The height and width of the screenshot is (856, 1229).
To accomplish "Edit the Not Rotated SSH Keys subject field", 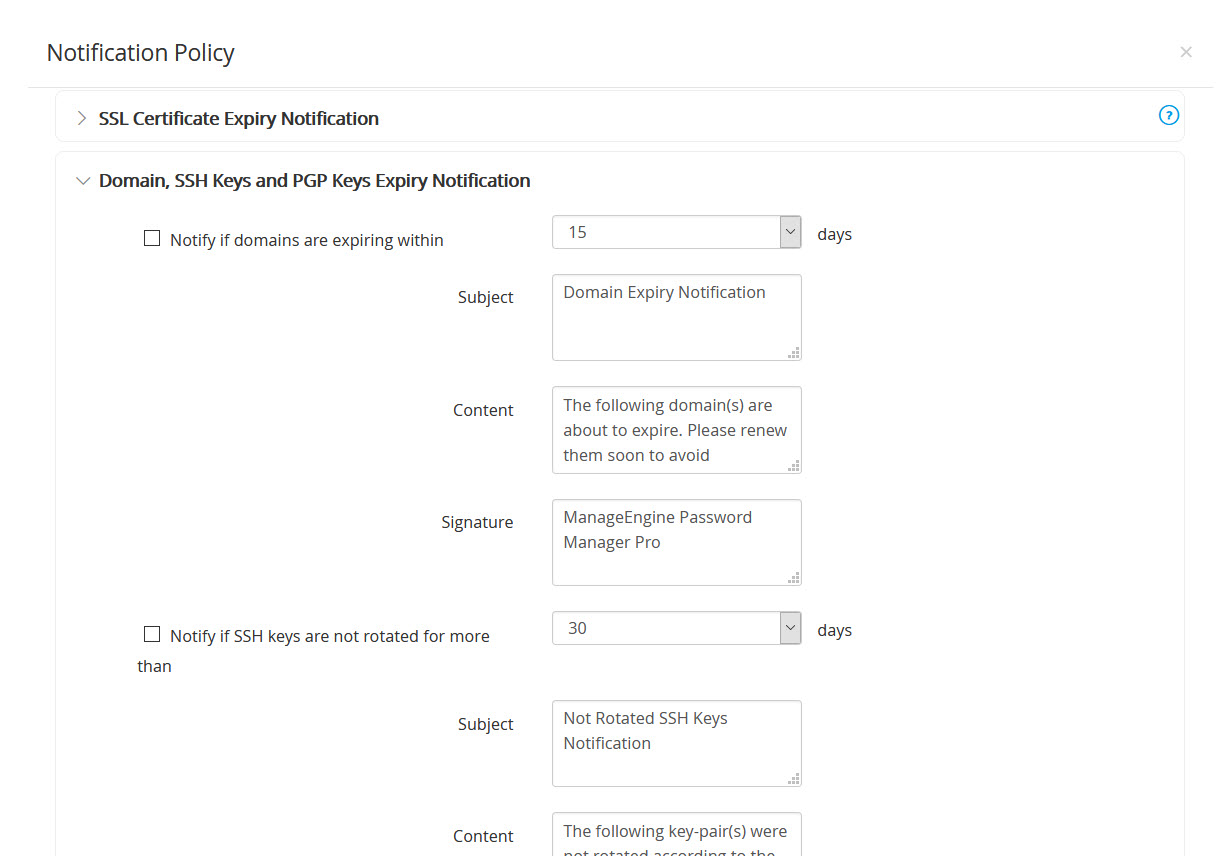I will coord(676,742).
